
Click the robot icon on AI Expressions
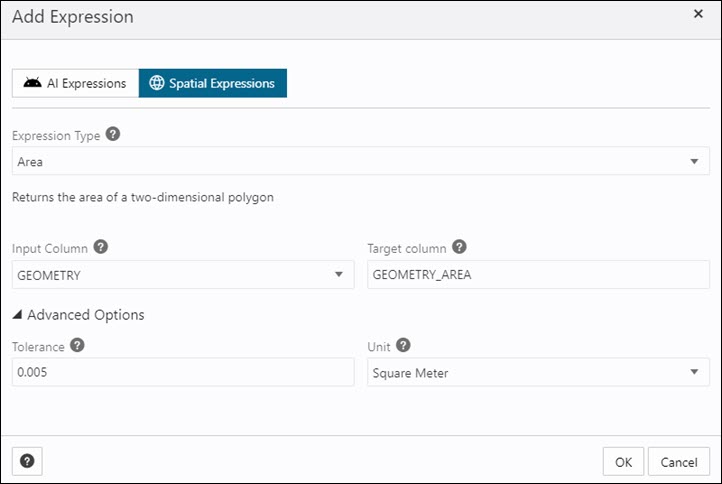33,83
